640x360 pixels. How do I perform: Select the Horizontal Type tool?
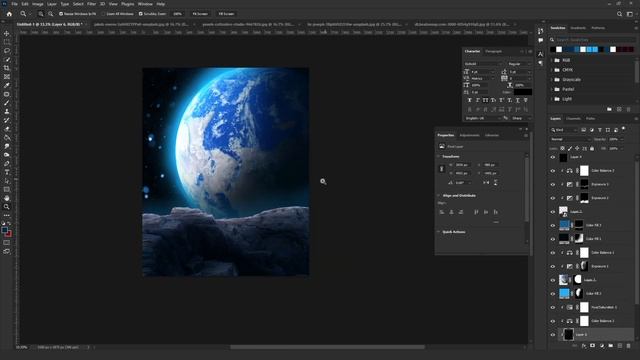7,172
